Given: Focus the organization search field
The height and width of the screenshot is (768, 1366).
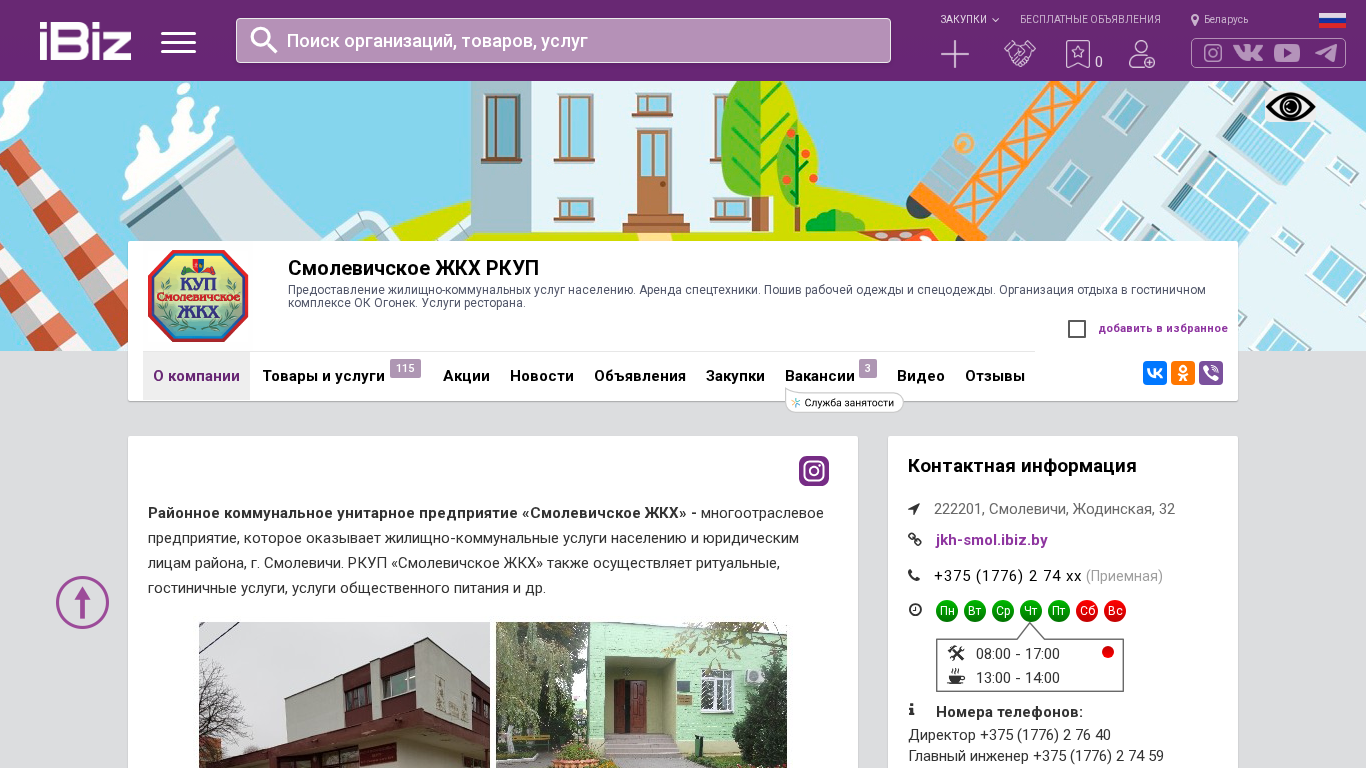Looking at the screenshot, I should (x=563, y=40).
